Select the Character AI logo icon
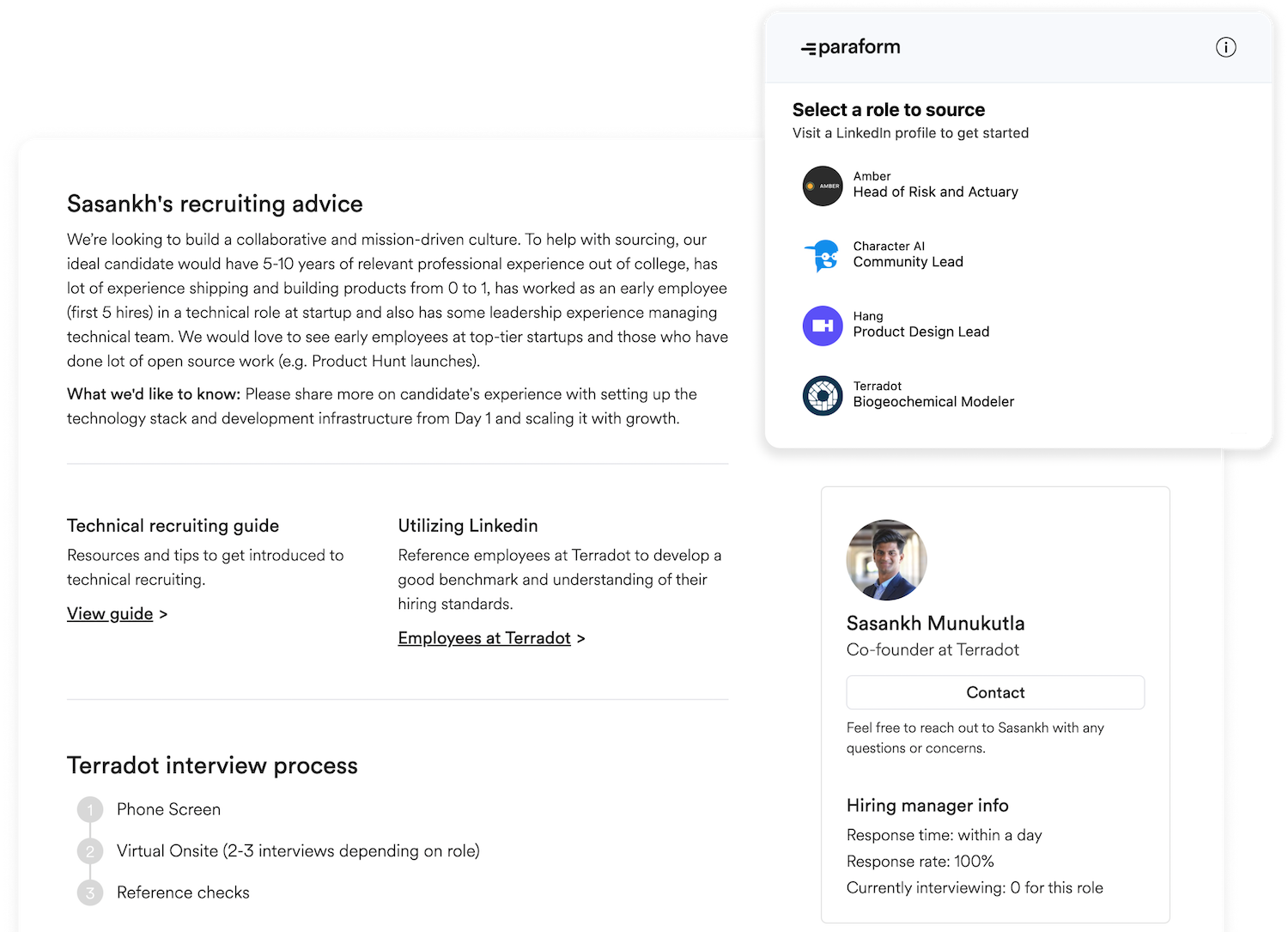Image resolution: width=1288 pixels, height=932 pixels. coord(823,256)
